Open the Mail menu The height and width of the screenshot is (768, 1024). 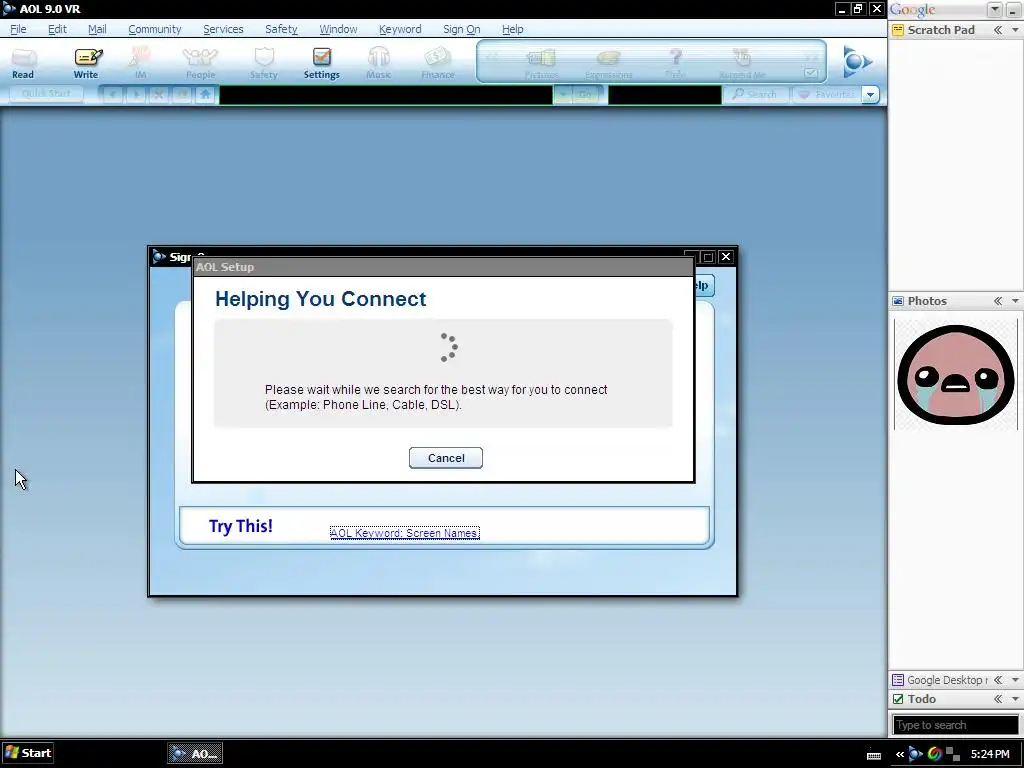pyautogui.click(x=97, y=29)
